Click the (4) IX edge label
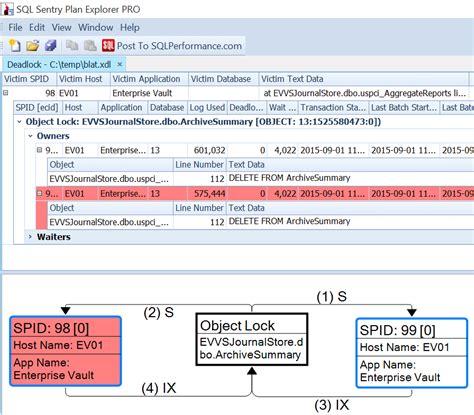Image resolution: width=474 pixels, height=415 pixels. pos(159,389)
